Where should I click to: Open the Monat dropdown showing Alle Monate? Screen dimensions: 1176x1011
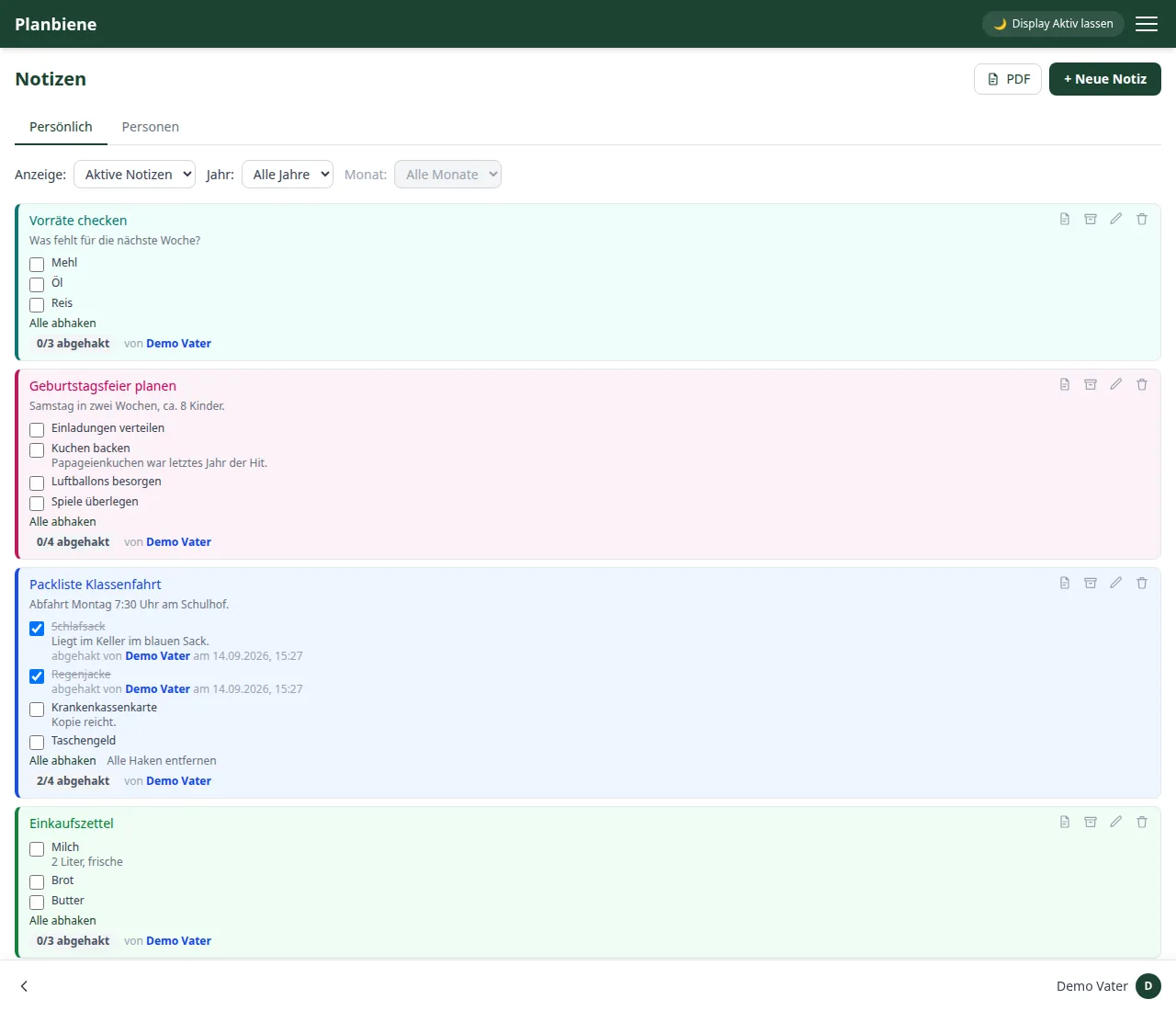447,175
